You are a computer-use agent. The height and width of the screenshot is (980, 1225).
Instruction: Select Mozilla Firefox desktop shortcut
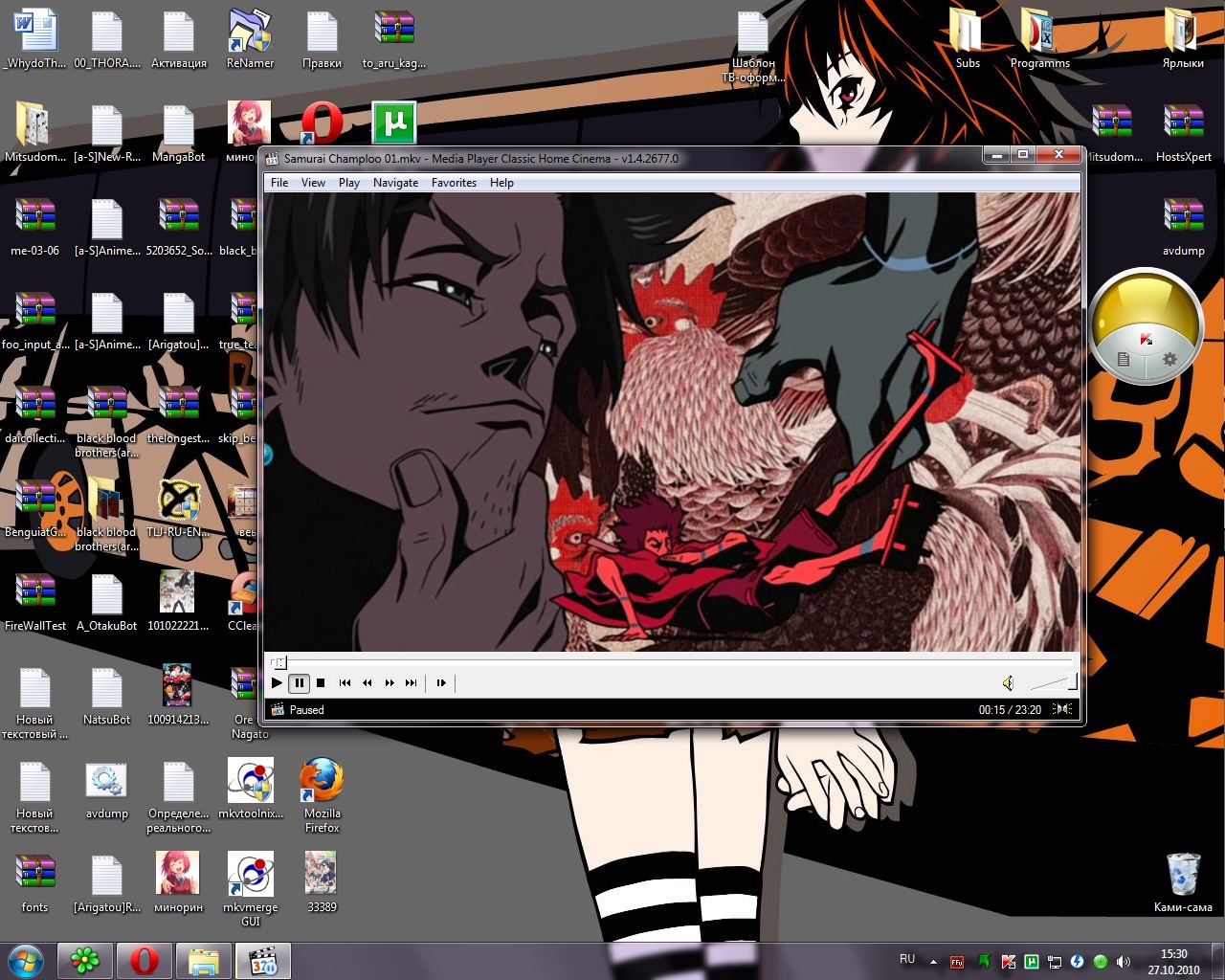tap(322, 796)
